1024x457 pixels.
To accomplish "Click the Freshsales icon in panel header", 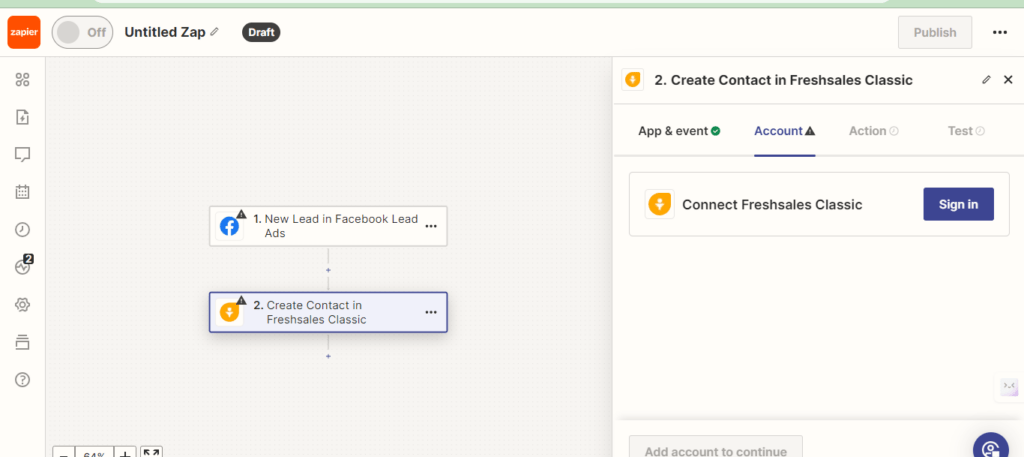I will [633, 80].
